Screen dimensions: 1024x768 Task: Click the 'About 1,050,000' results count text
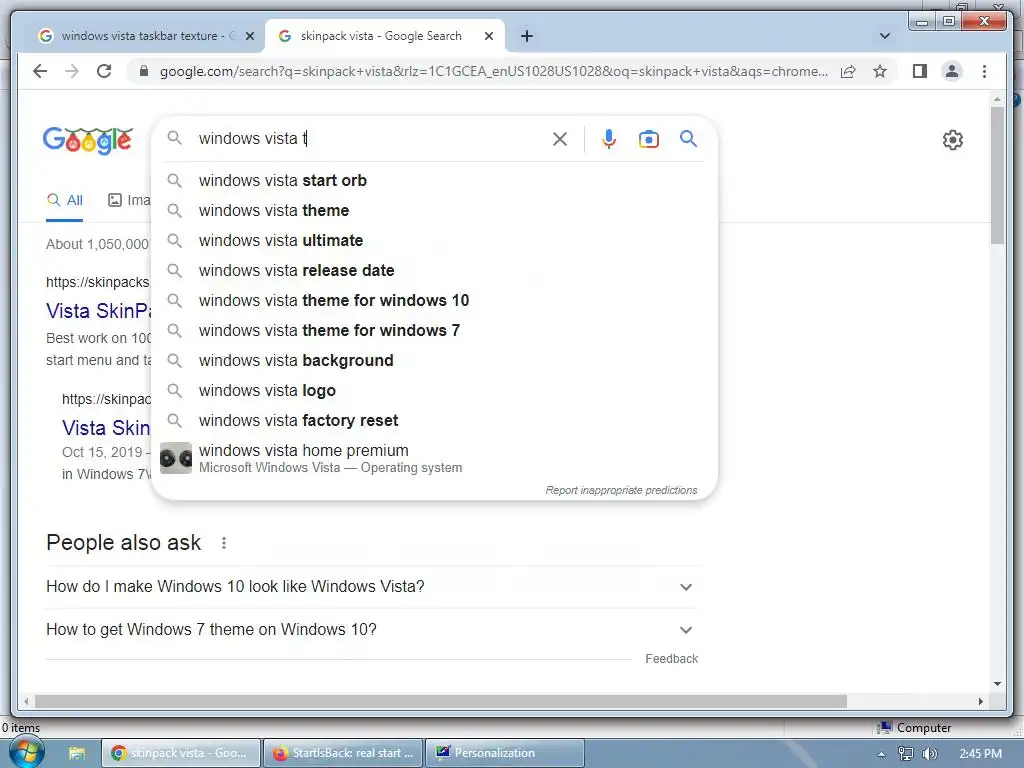97,244
